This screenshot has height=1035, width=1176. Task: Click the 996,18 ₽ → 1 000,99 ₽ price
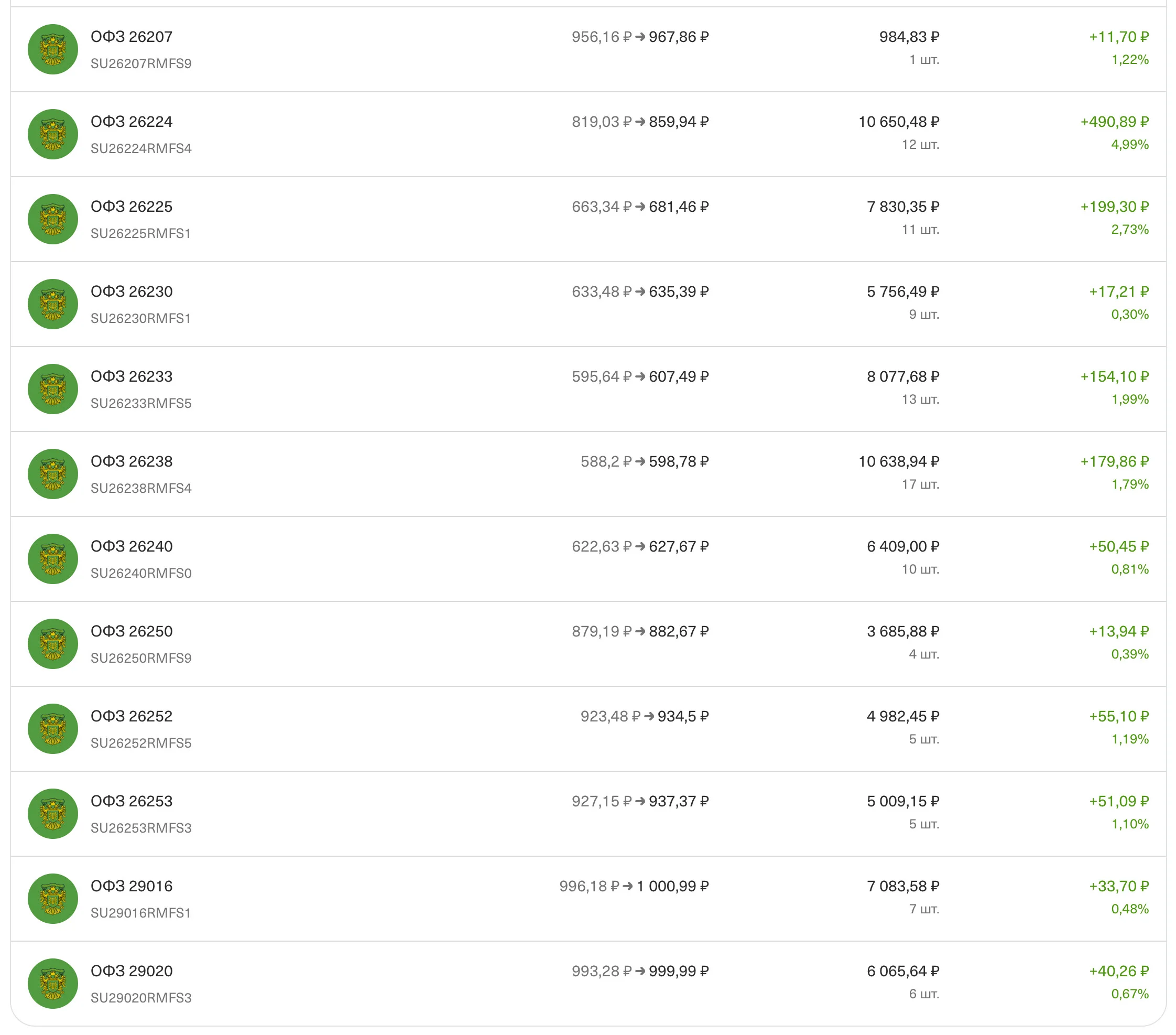[634, 887]
